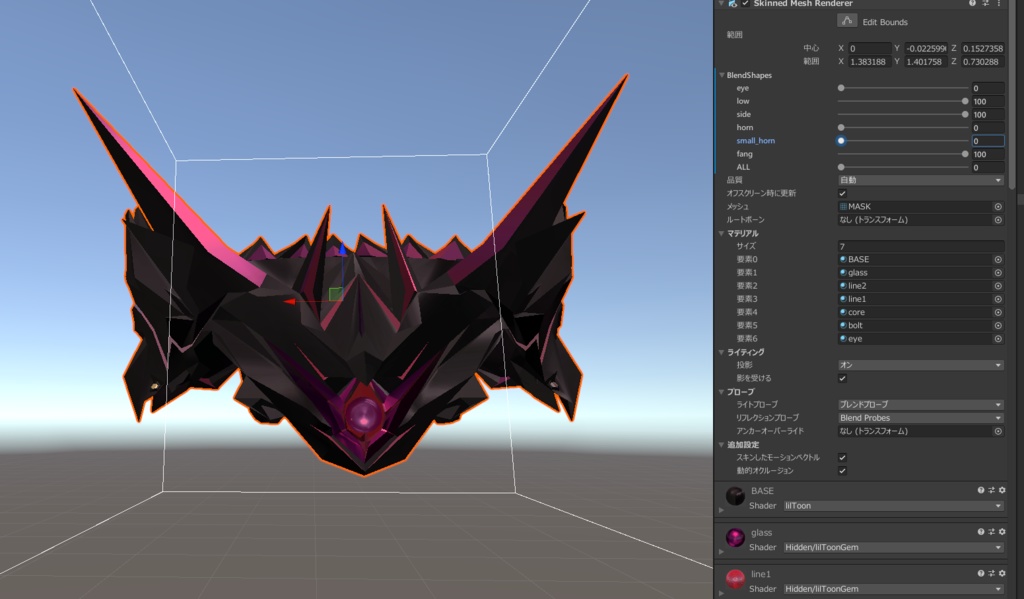Open object picker for 要素1 glass material

[x=998, y=273]
